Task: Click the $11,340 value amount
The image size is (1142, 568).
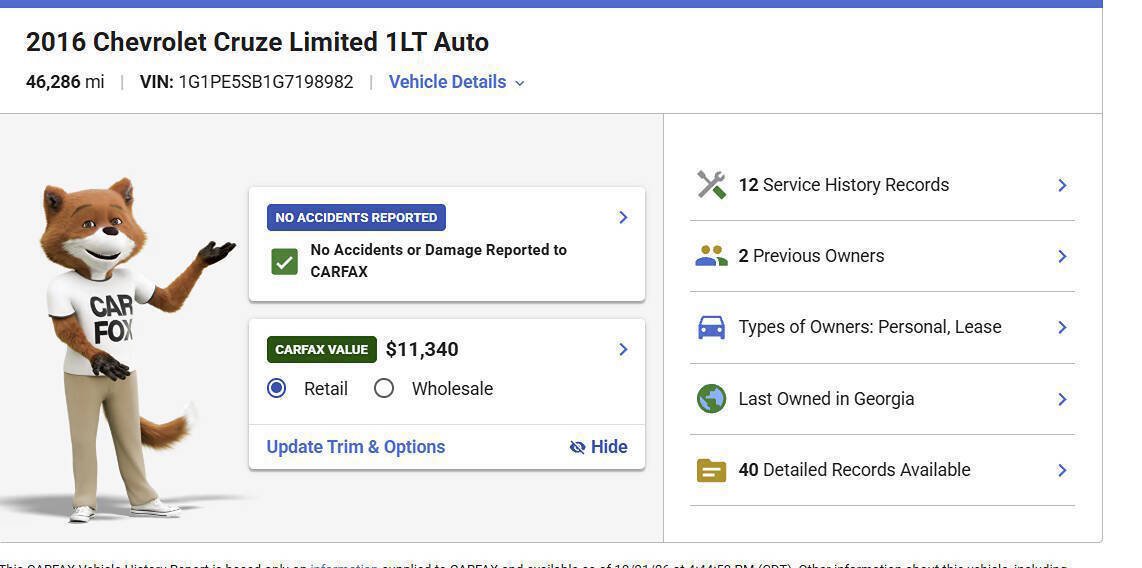Action: tap(422, 350)
